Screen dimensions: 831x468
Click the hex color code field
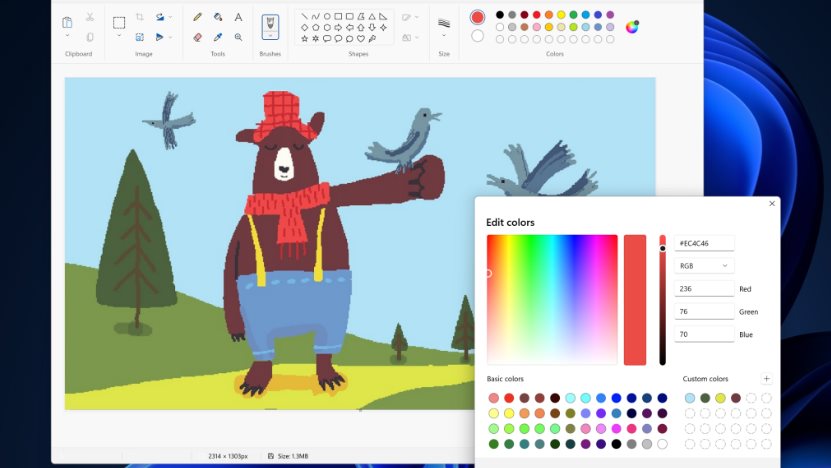pos(704,243)
